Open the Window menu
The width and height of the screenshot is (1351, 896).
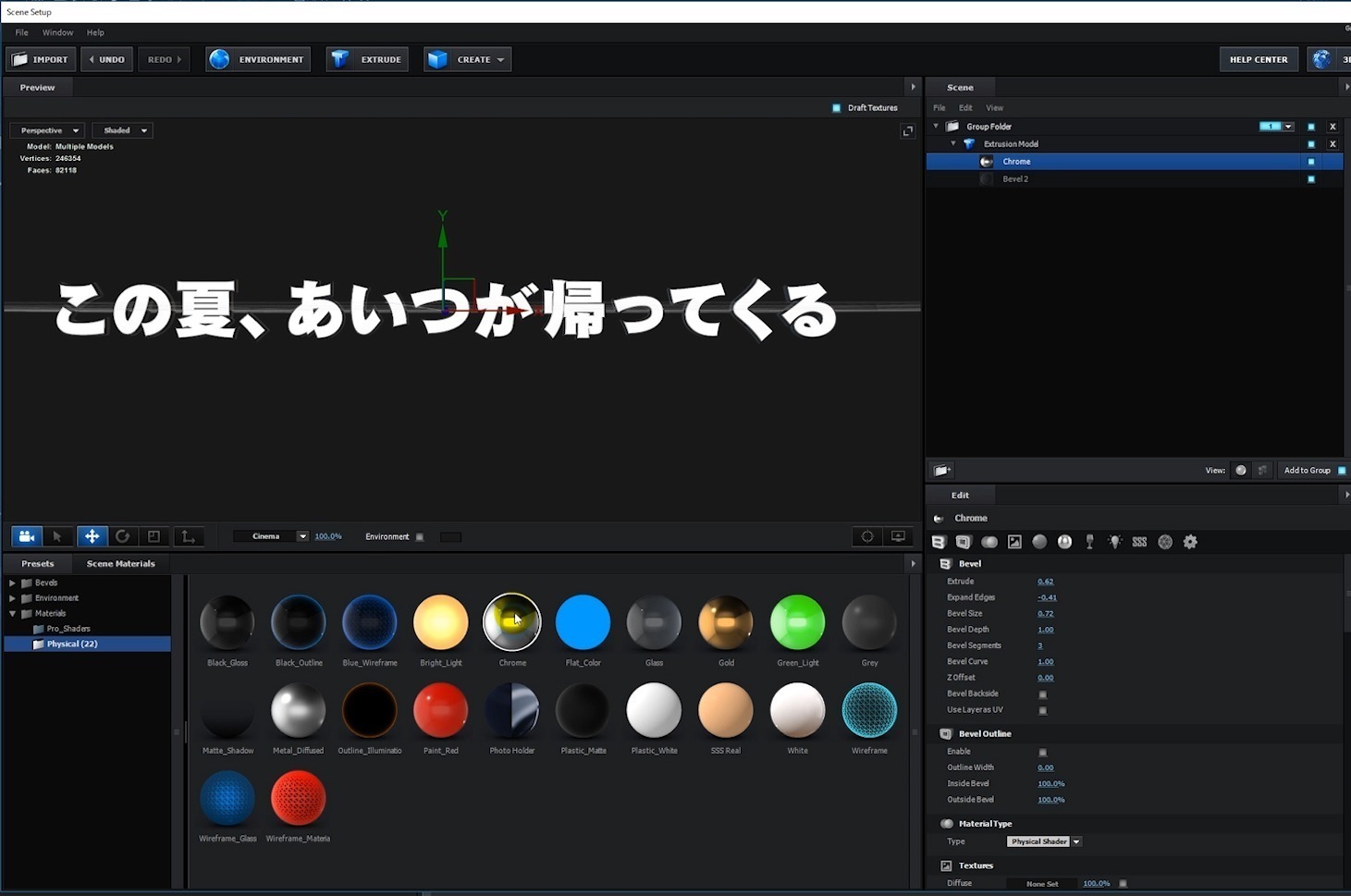(57, 31)
